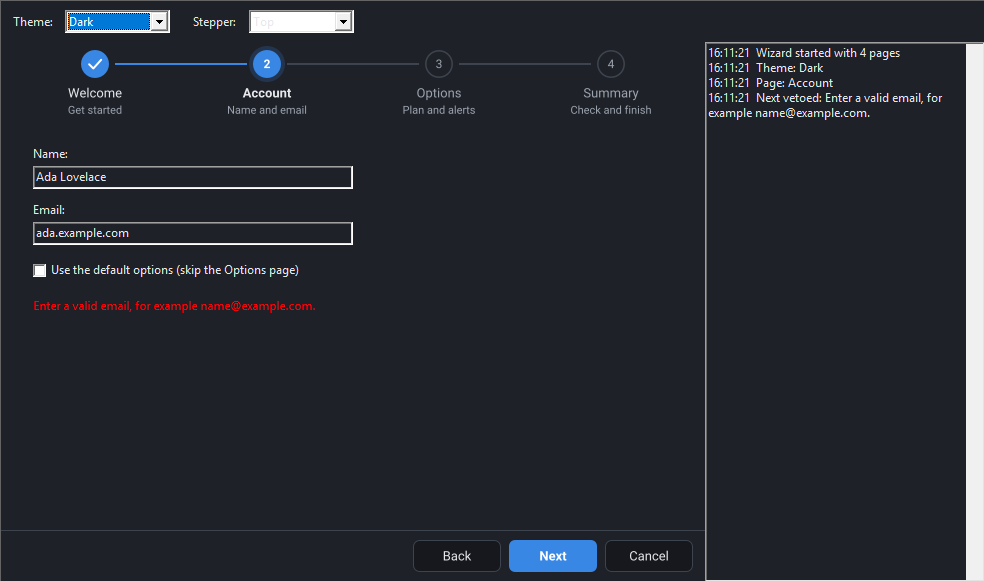The height and width of the screenshot is (581, 984).
Task: Go to step 4 Summary circle
Action: (x=611, y=64)
